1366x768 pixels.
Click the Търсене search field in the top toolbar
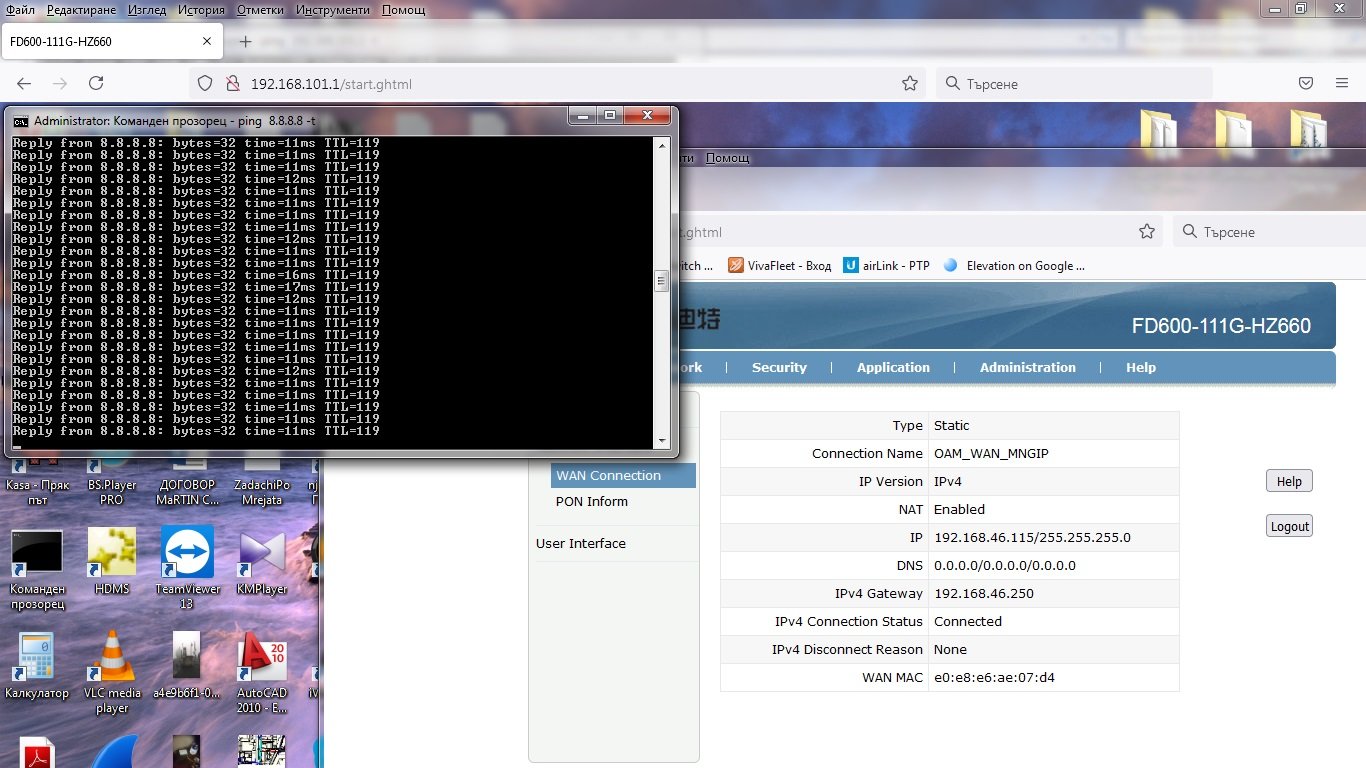pos(1074,84)
